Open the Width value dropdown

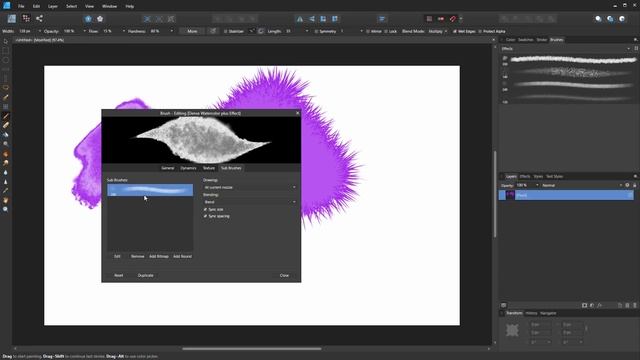40,31
